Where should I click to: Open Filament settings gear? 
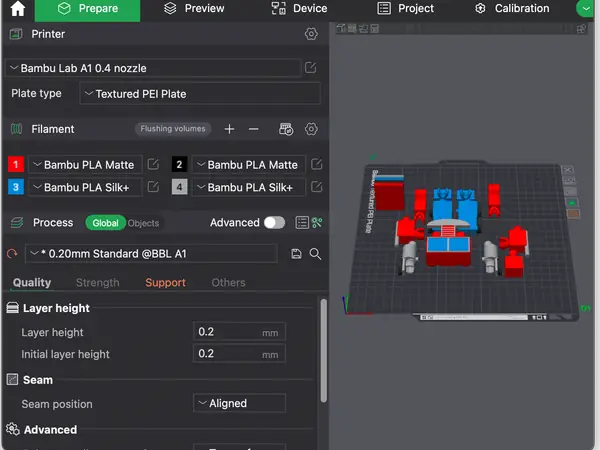(x=311, y=129)
